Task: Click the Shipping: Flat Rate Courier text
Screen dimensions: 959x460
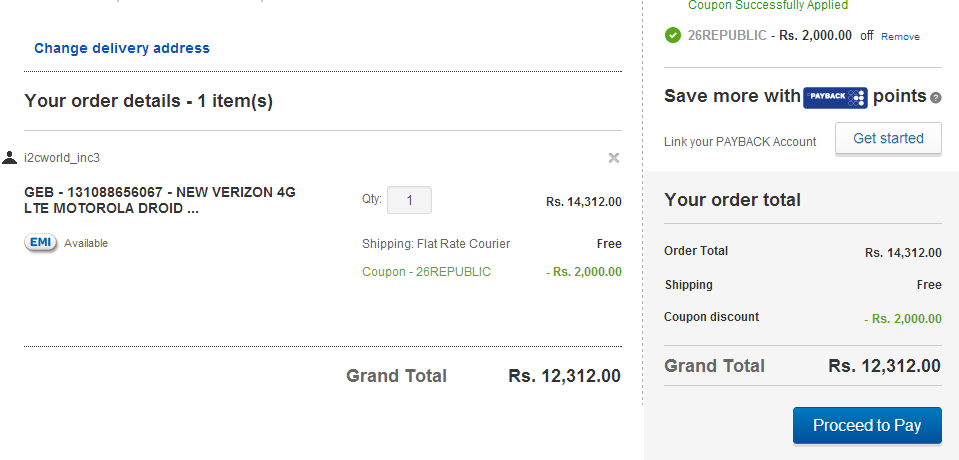Action: [435, 244]
